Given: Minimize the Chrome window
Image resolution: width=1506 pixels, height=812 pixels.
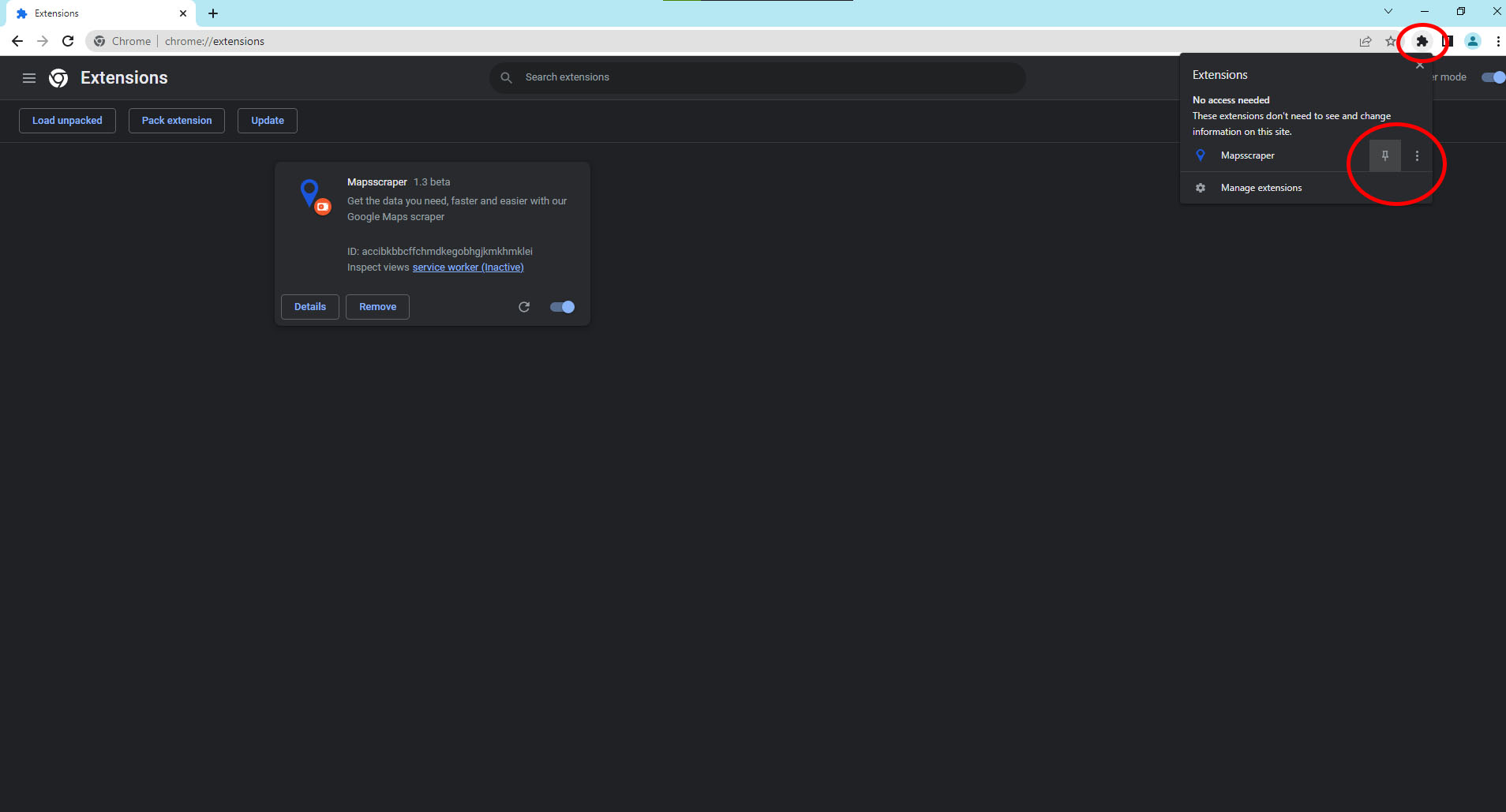Looking at the screenshot, I should [x=1425, y=12].
